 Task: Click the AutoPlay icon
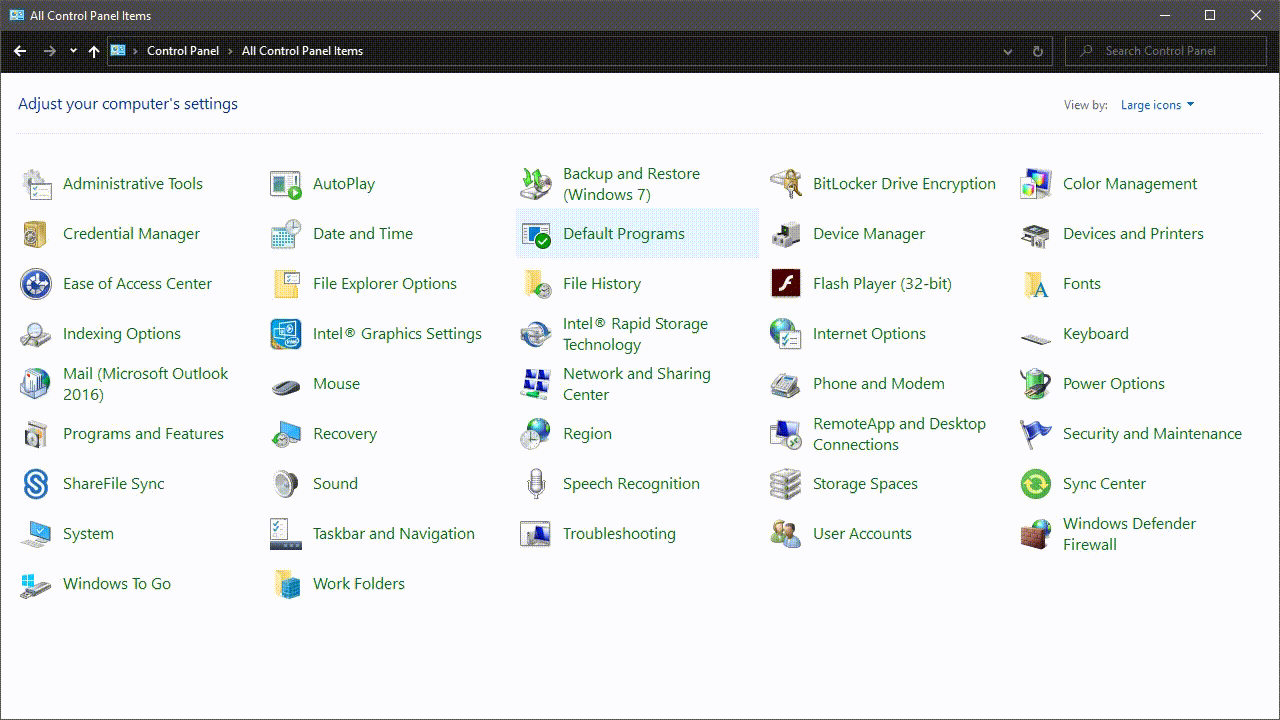(286, 184)
